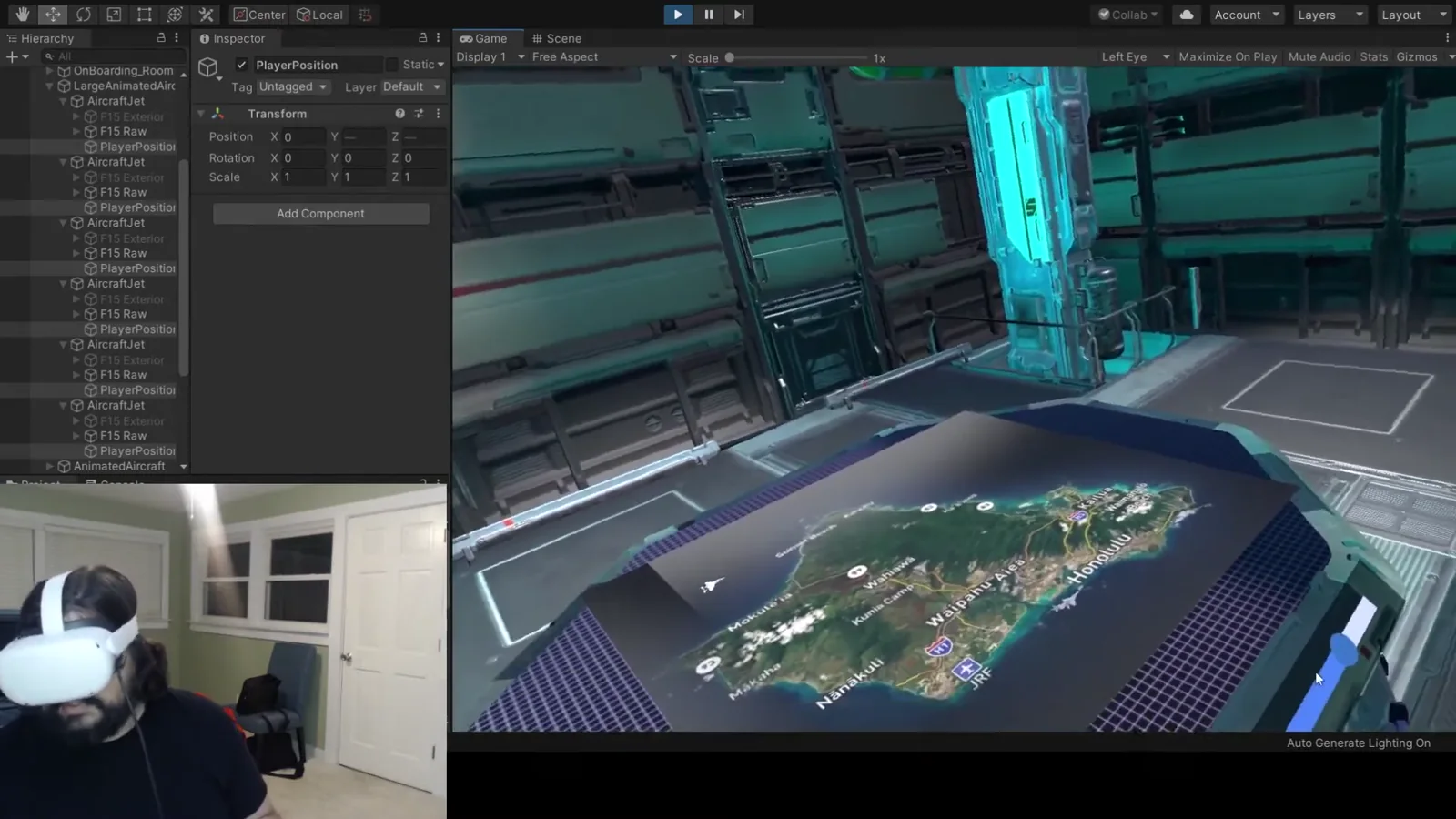Select the Rect tool
The image size is (1456, 819).
[145, 15]
